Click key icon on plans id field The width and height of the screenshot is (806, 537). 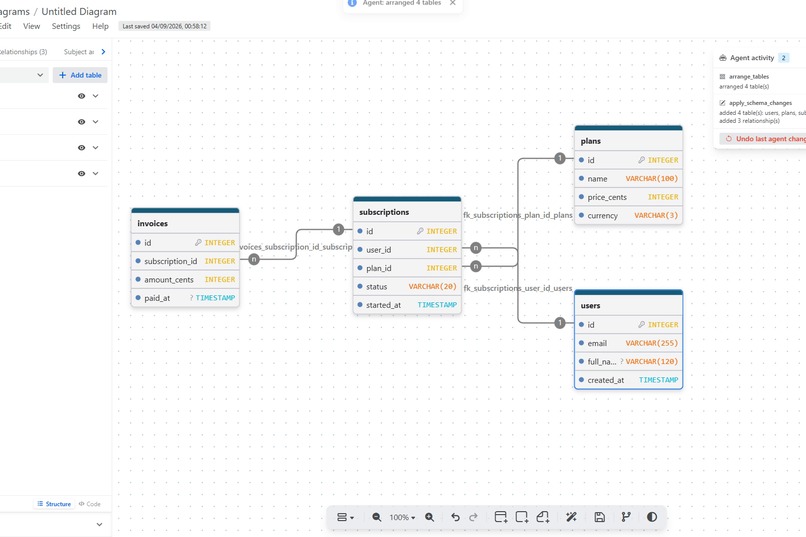(642, 160)
